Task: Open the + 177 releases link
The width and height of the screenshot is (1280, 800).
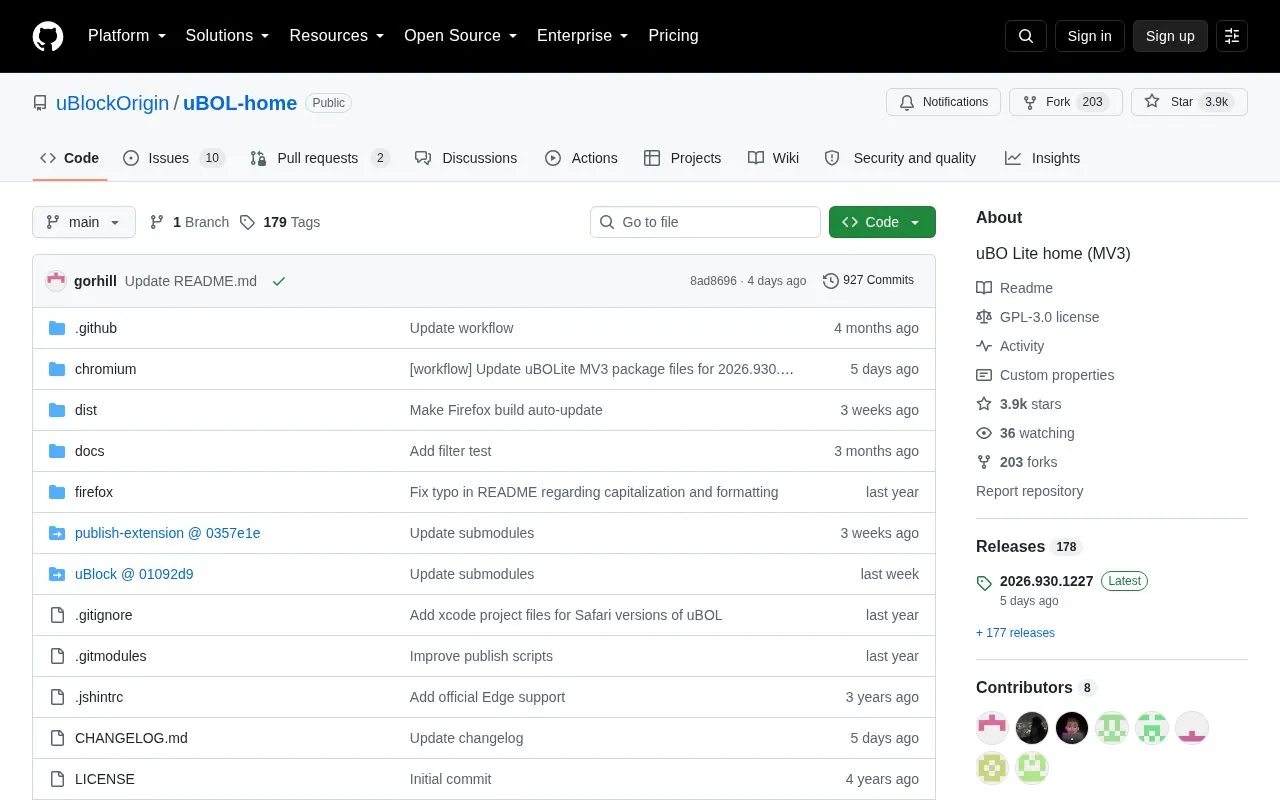Action: coord(1015,633)
